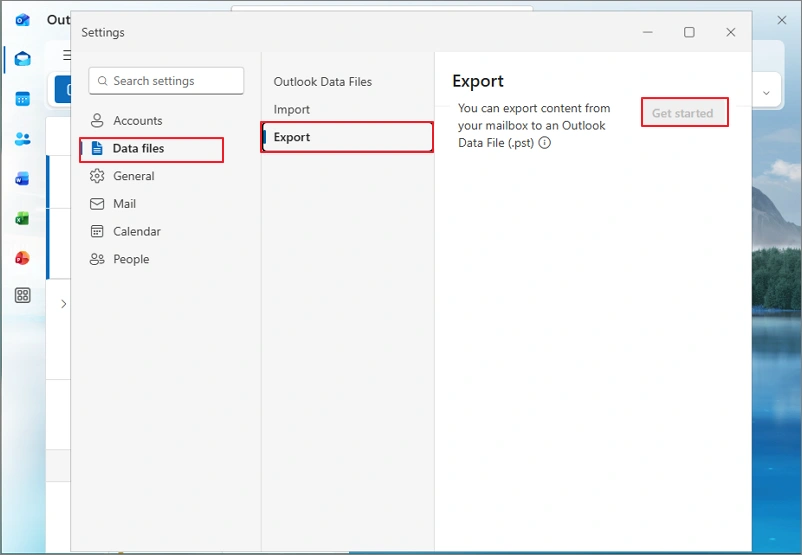Select the Export section

[347, 137]
